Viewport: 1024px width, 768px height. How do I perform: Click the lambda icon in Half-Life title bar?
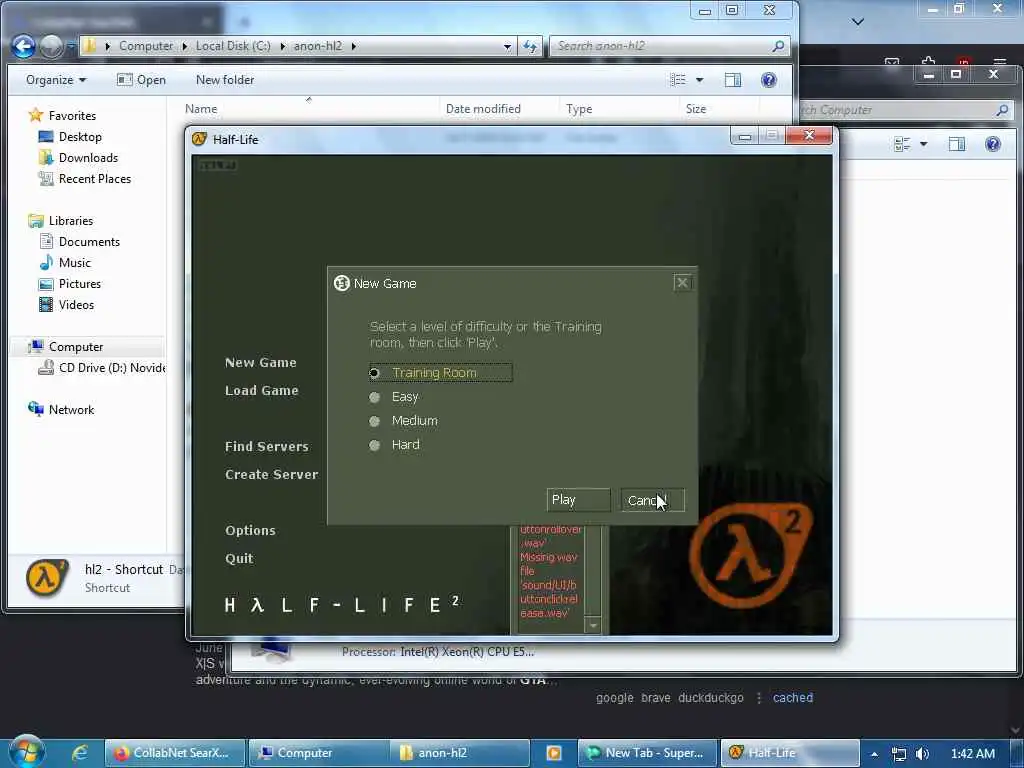click(x=200, y=139)
